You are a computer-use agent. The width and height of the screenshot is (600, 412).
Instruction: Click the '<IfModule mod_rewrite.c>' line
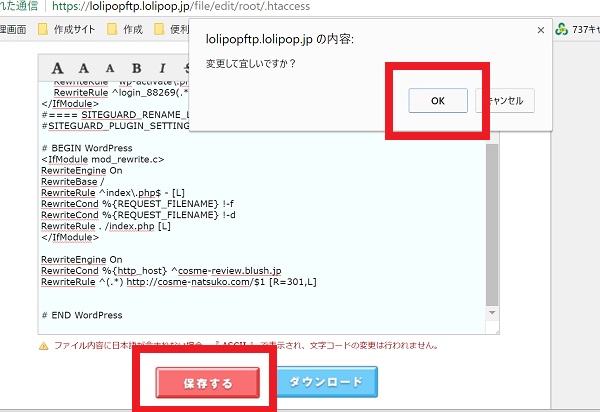coord(103,159)
